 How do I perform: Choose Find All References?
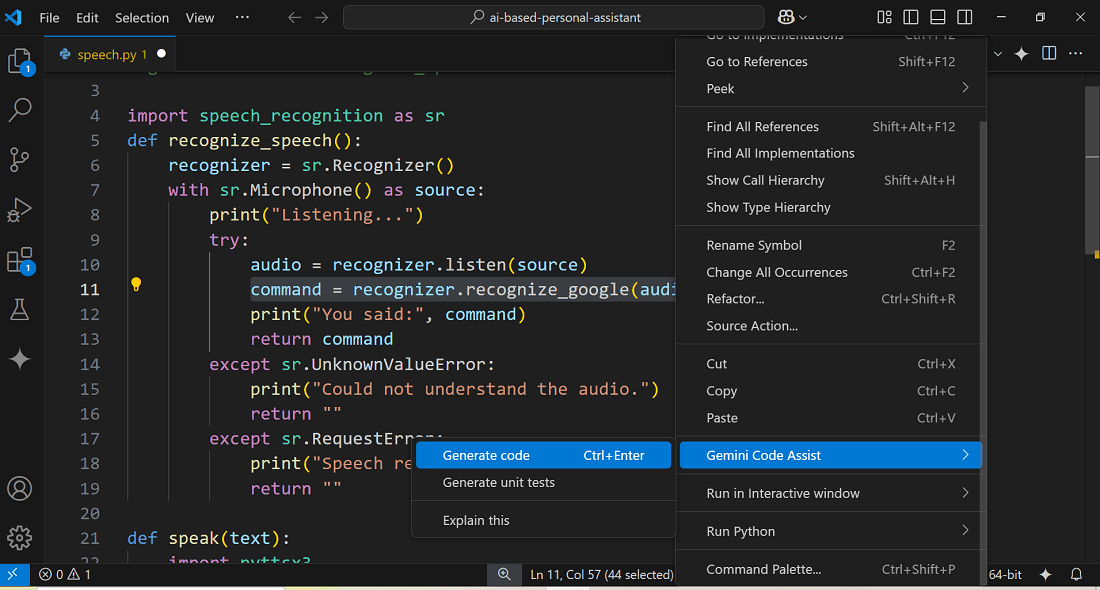pos(831,126)
